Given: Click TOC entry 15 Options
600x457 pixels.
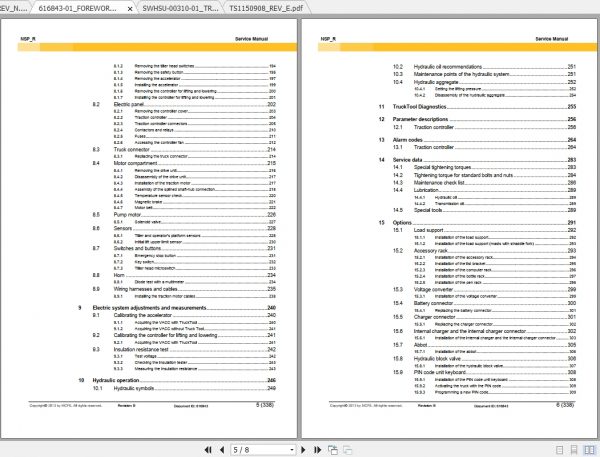Looking at the screenshot, I should pos(477,222).
